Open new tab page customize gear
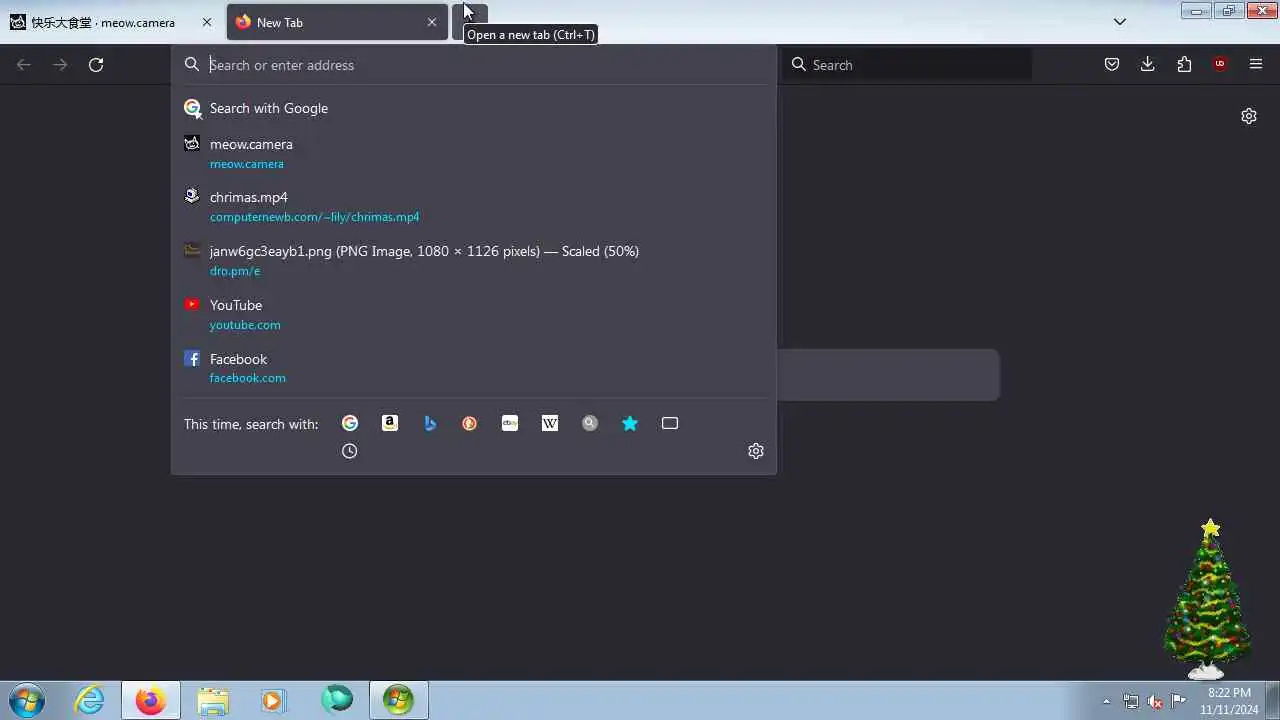 [x=1249, y=116]
